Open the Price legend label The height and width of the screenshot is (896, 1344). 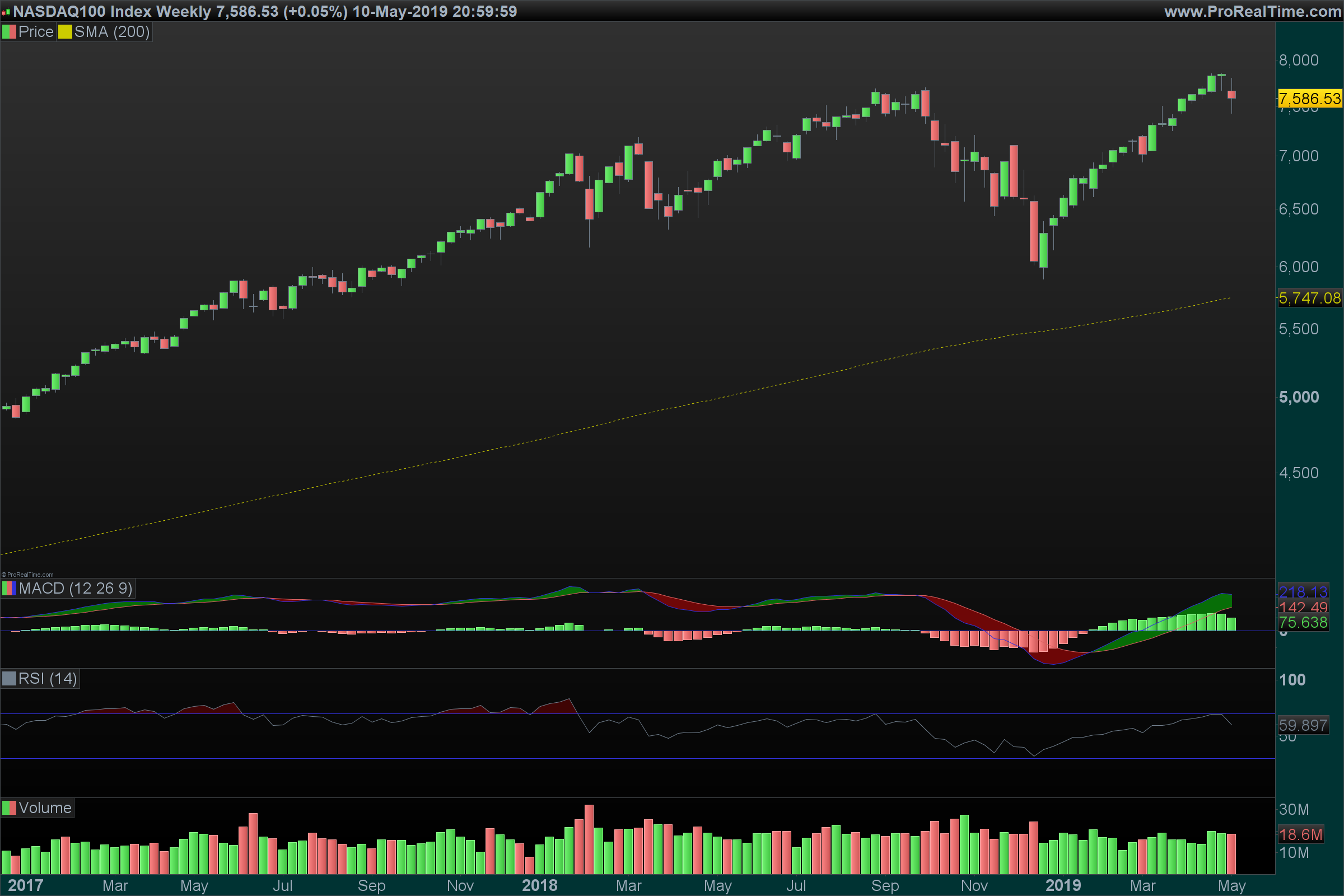35,32
